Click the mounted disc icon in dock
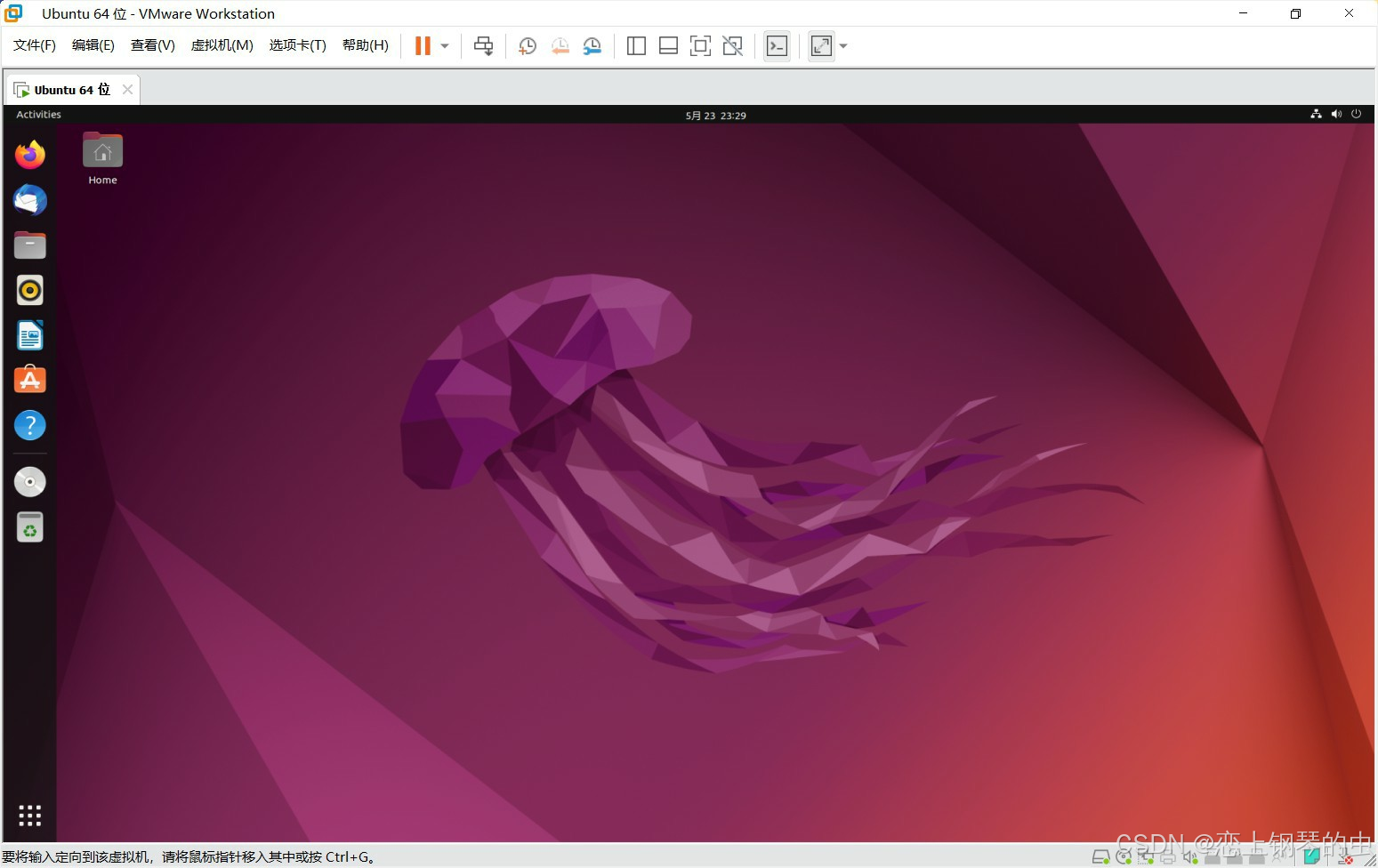The width and height of the screenshot is (1378, 868). pyautogui.click(x=30, y=482)
